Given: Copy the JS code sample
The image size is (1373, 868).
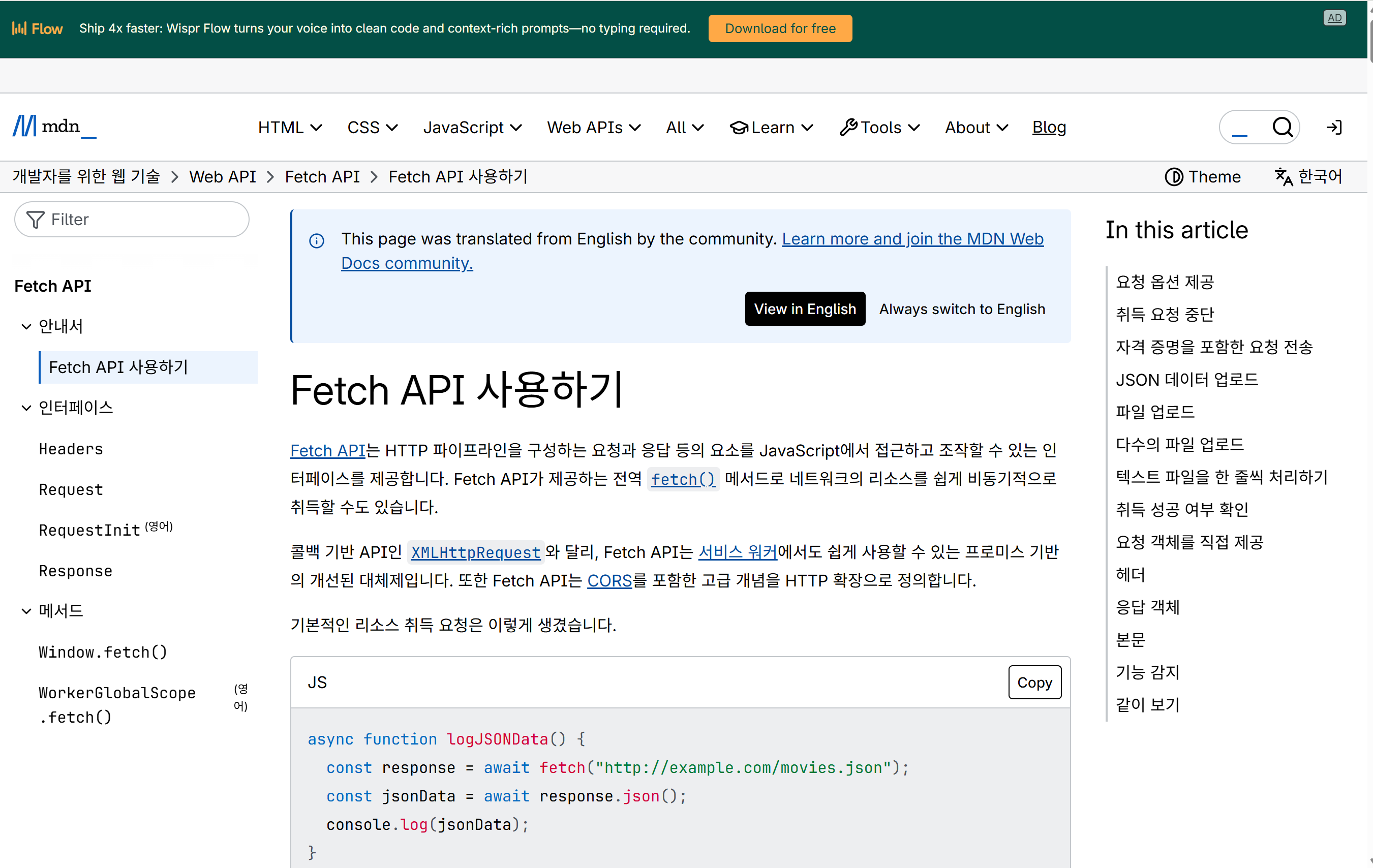Looking at the screenshot, I should pos(1034,682).
